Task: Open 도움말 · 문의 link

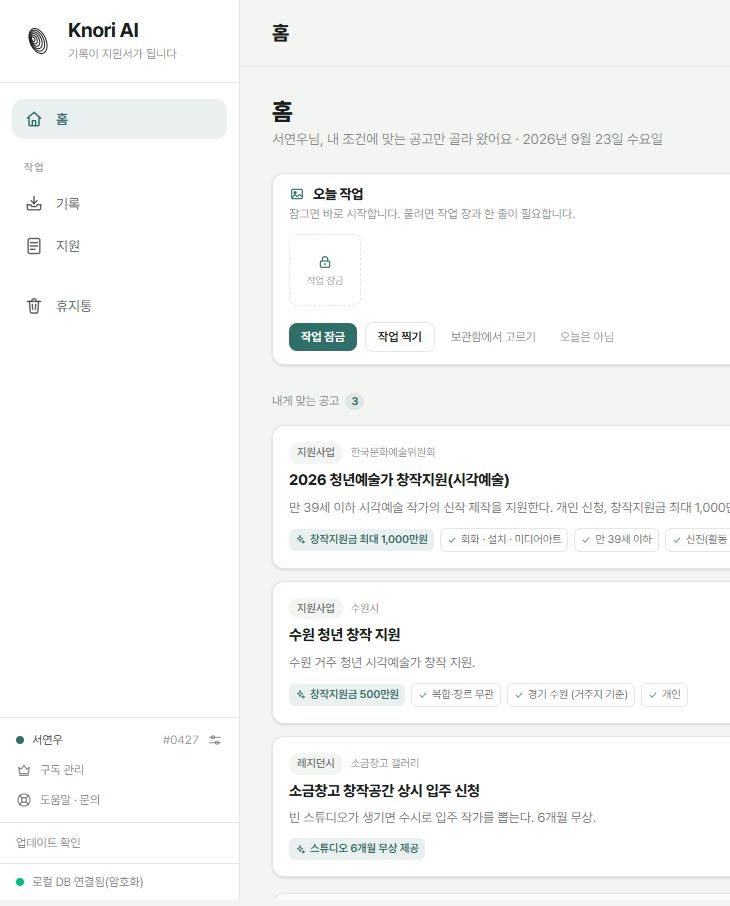Action: pyautogui.click(x=69, y=800)
